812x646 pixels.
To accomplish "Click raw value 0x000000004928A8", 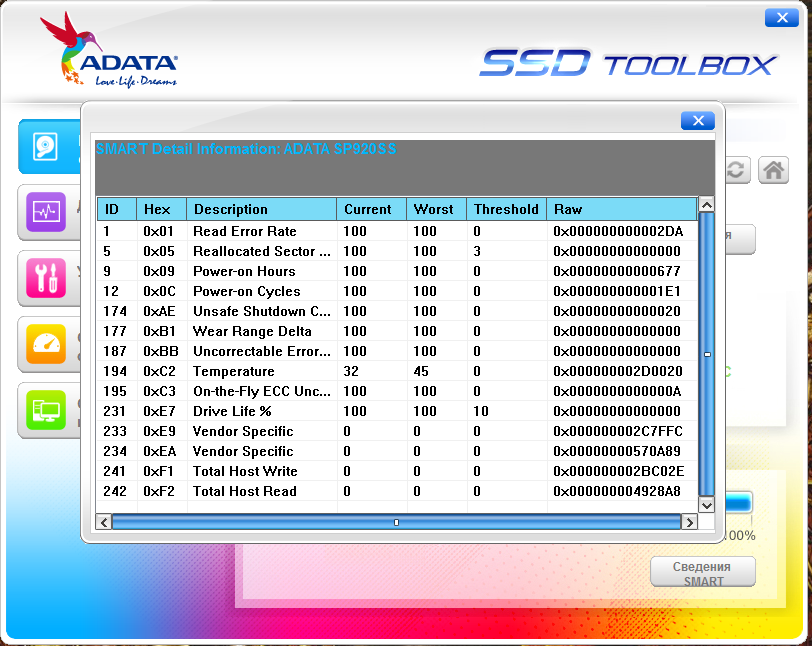I will click(617, 491).
